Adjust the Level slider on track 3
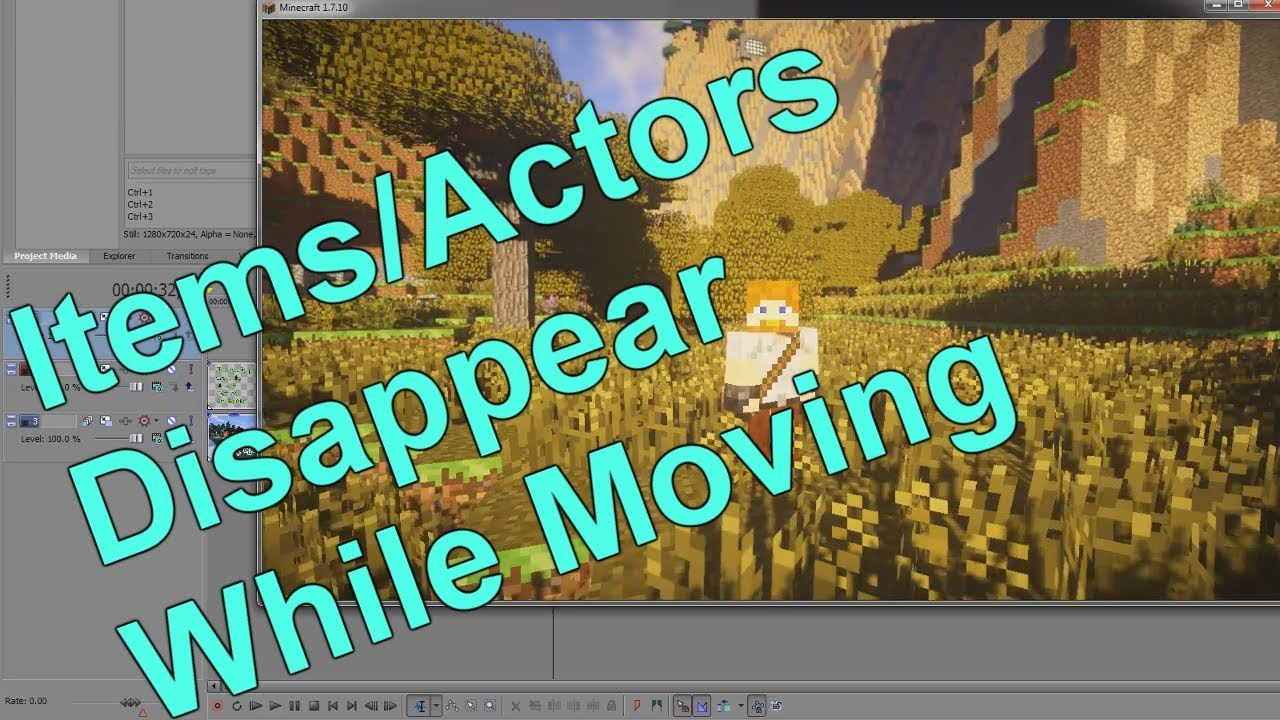The width and height of the screenshot is (1280, 720). (x=136, y=439)
